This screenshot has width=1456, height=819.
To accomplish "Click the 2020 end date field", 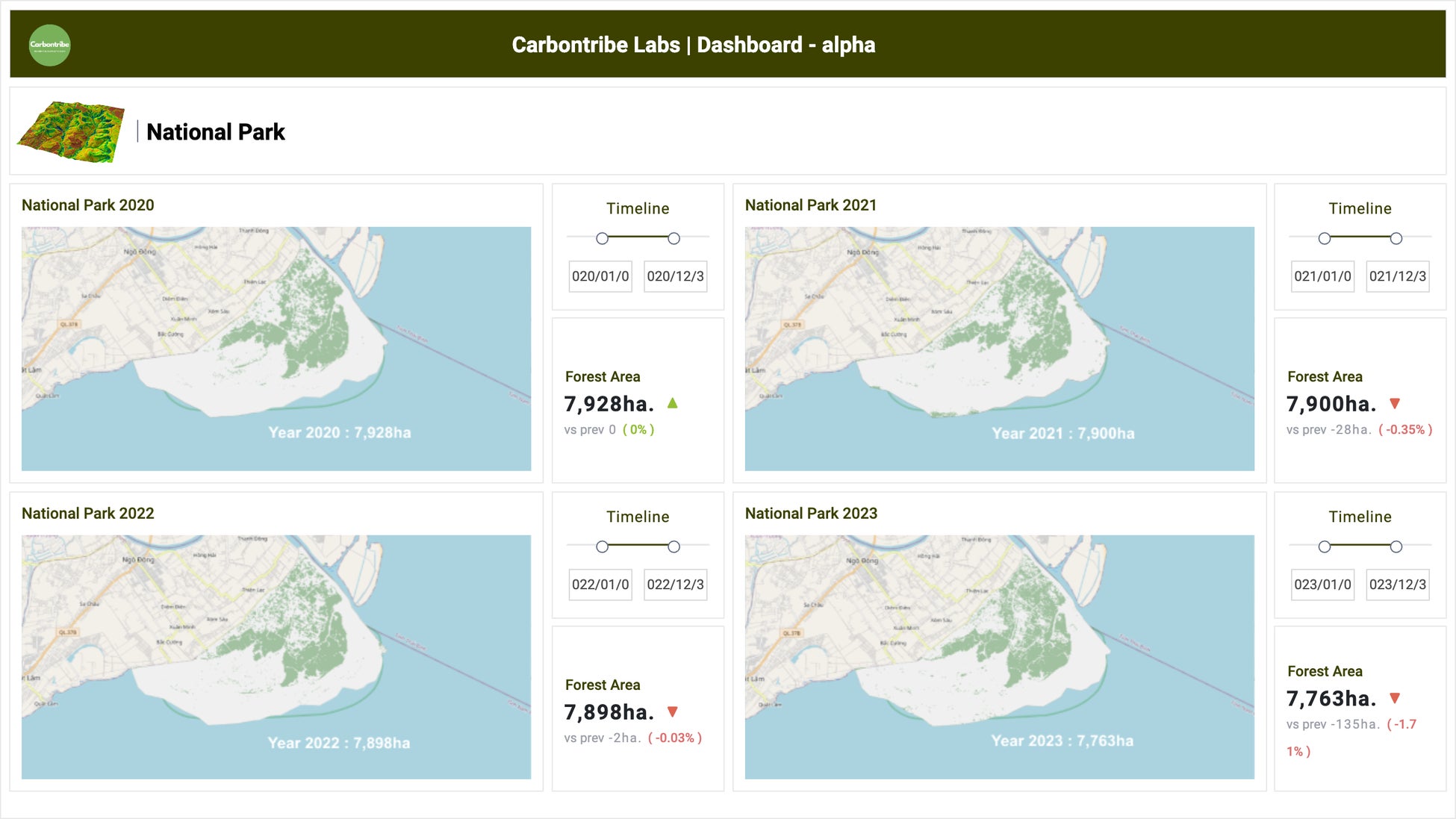I will point(675,276).
